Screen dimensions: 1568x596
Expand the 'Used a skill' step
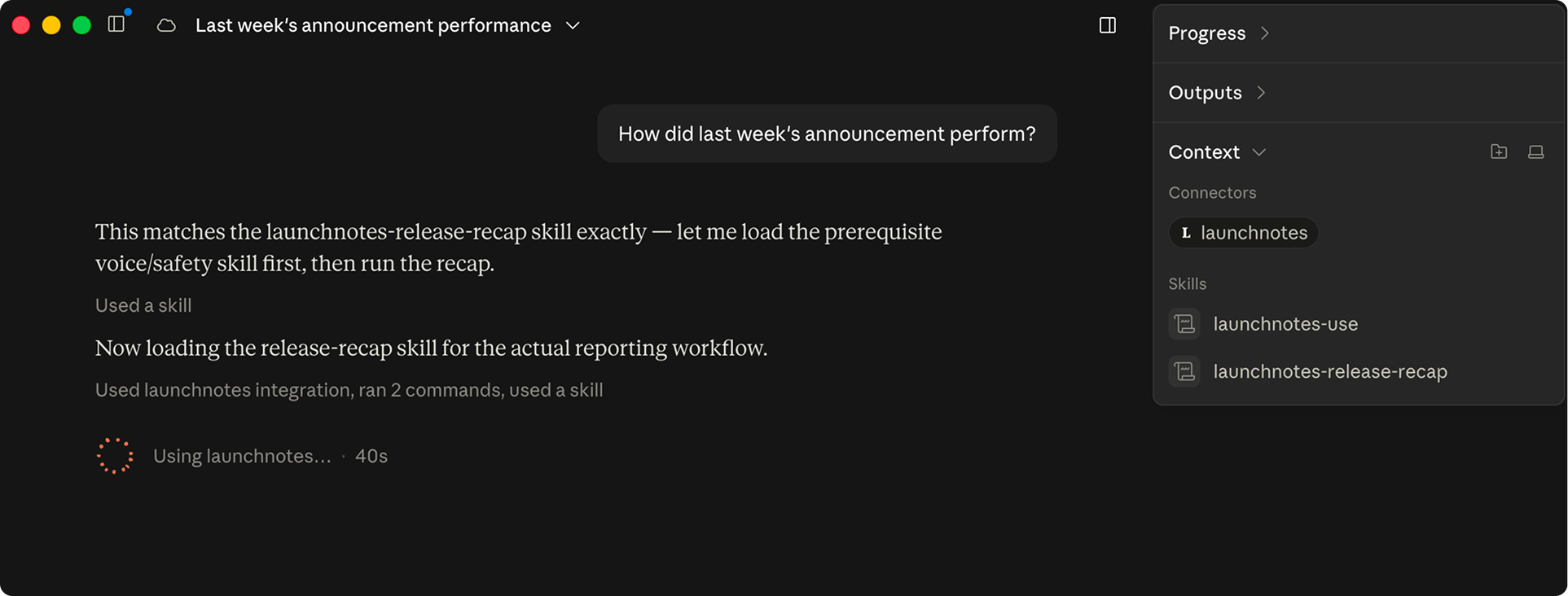click(143, 305)
